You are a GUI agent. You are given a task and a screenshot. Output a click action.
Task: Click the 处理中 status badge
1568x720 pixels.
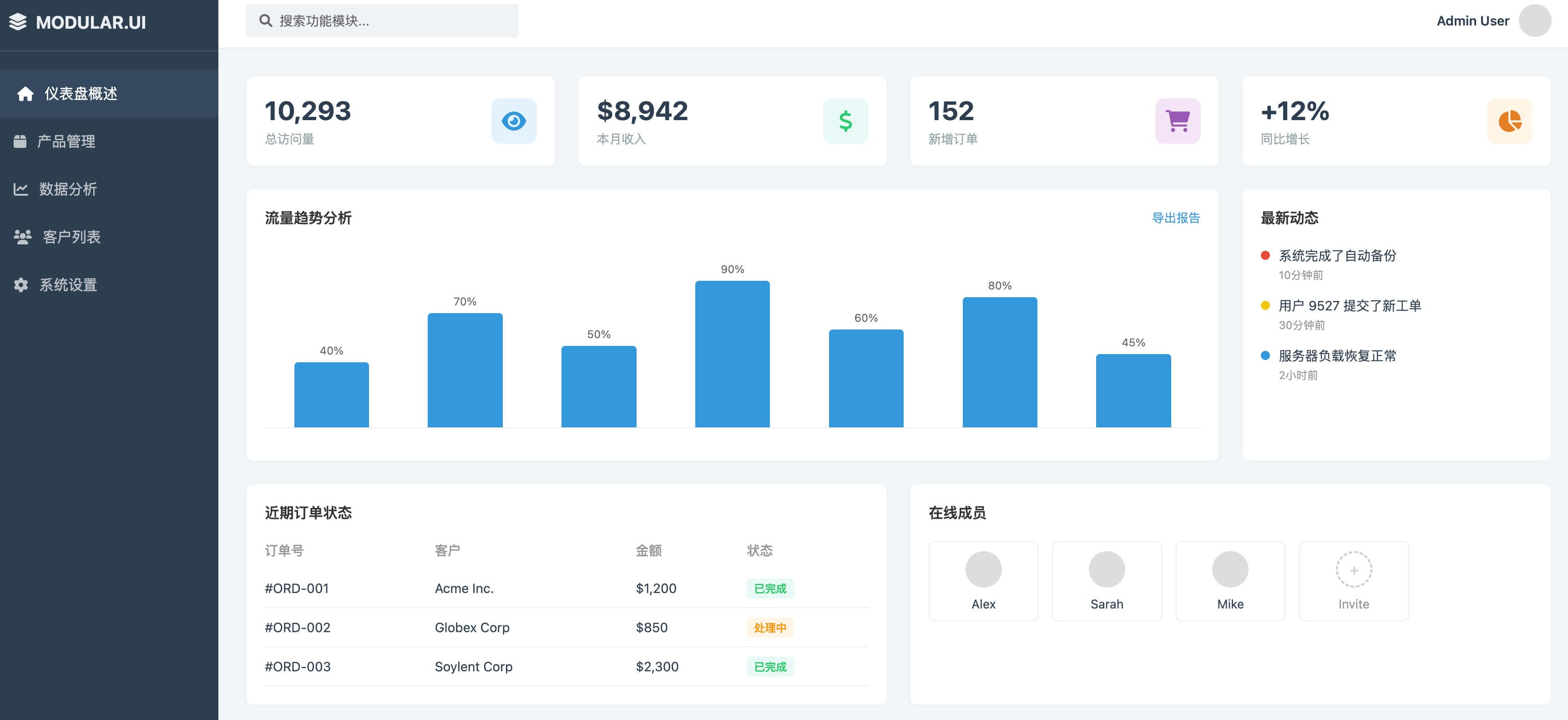[769, 628]
